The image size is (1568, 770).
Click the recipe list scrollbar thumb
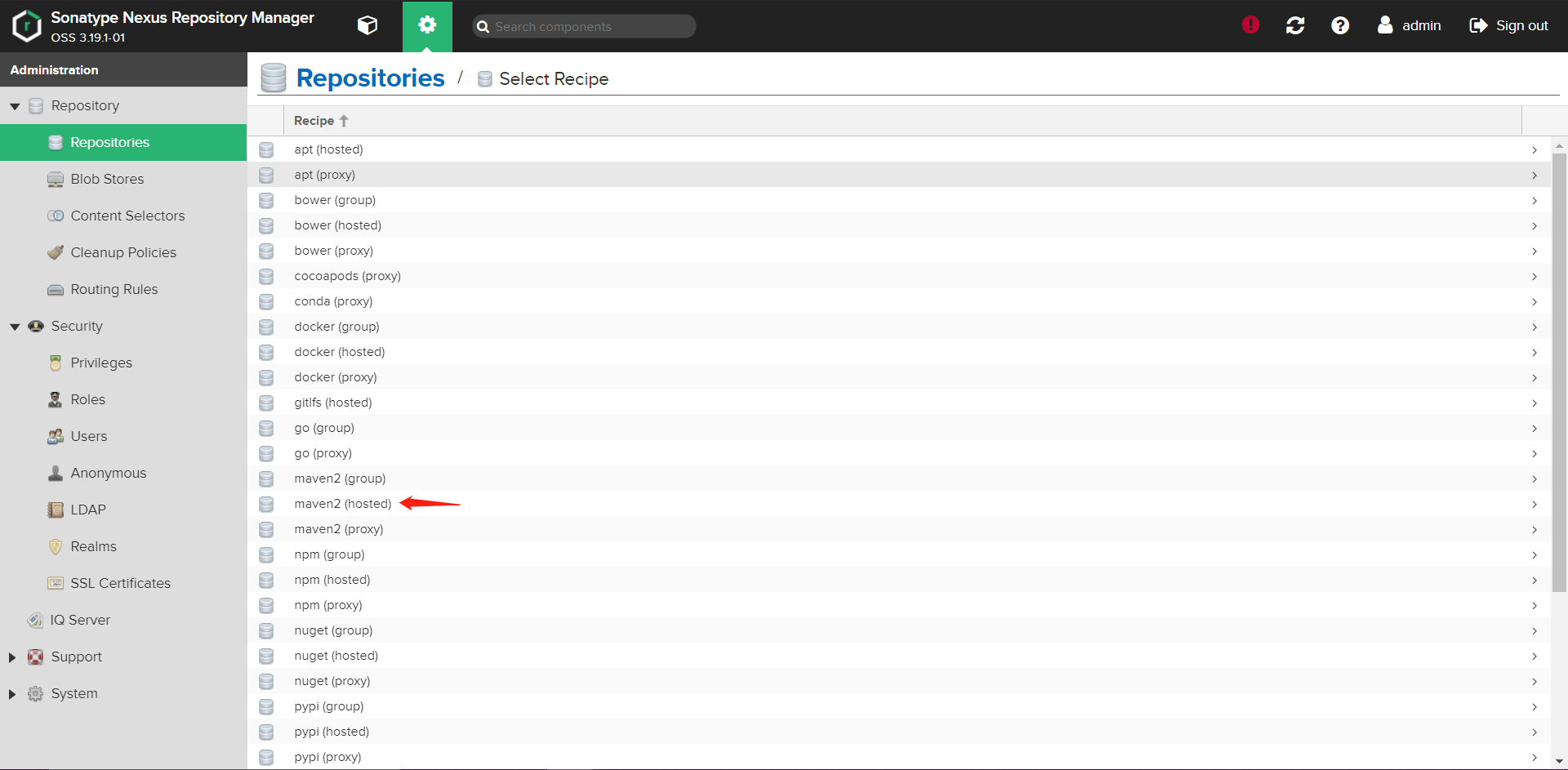1559,372
